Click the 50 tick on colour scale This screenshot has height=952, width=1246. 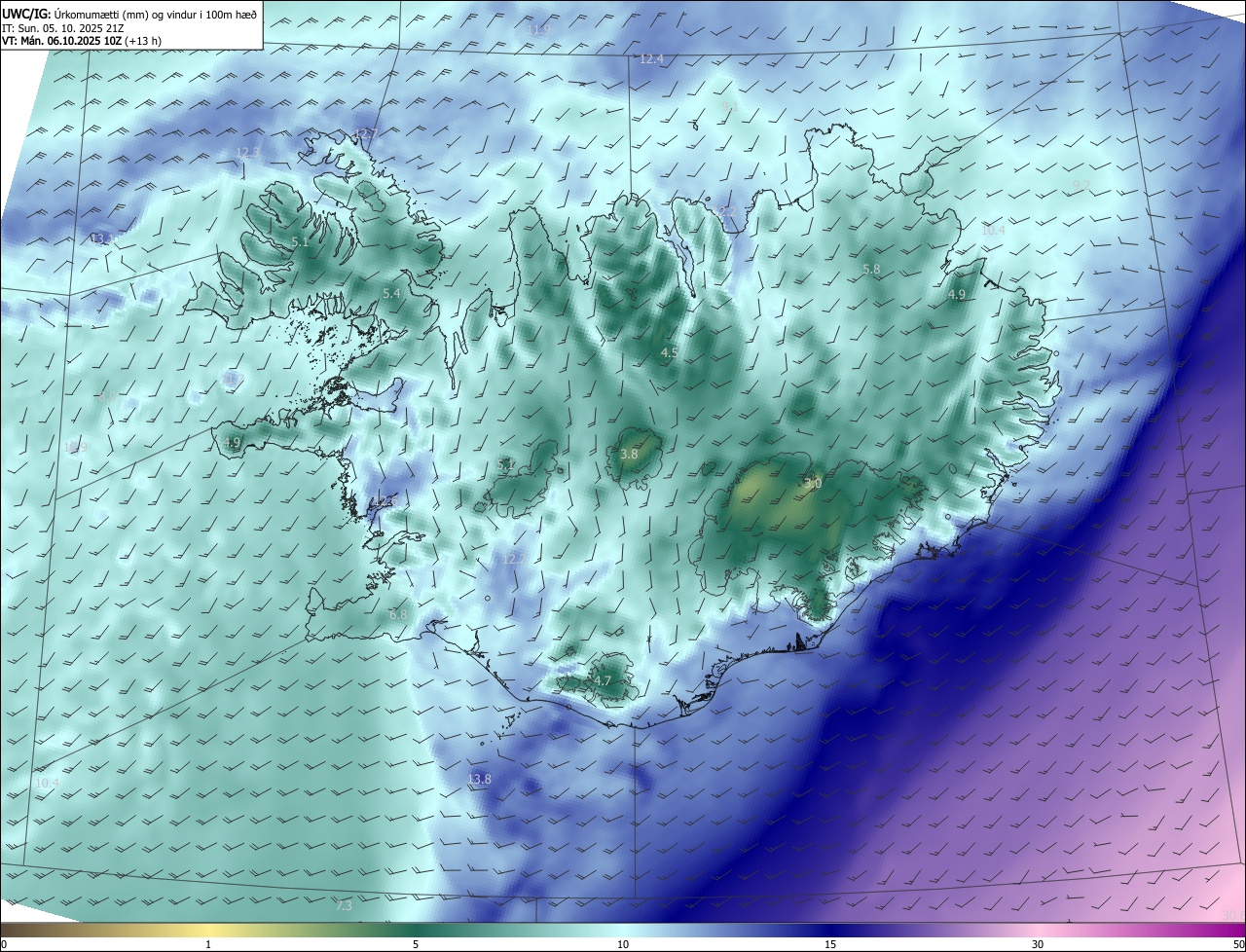tap(1237, 944)
